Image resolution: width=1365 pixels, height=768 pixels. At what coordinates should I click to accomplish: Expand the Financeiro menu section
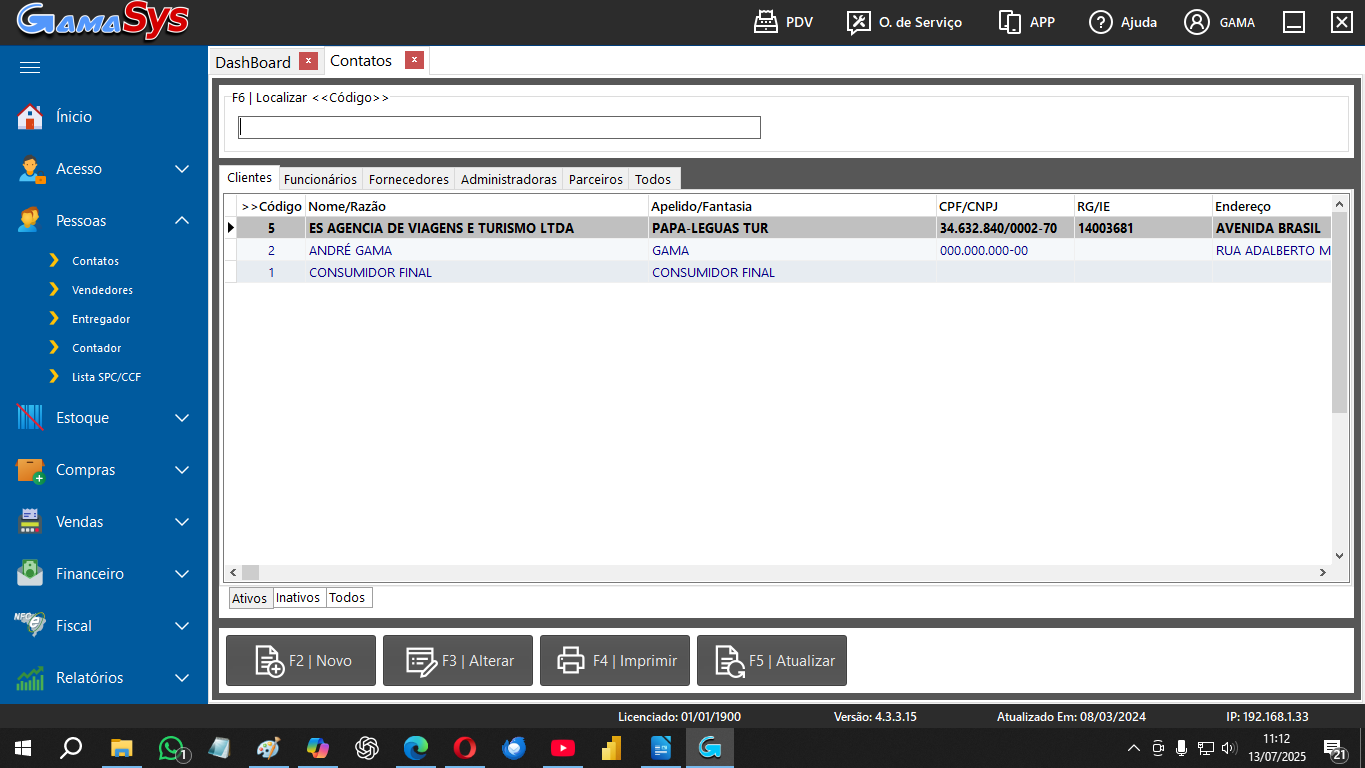click(x=182, y=574)
